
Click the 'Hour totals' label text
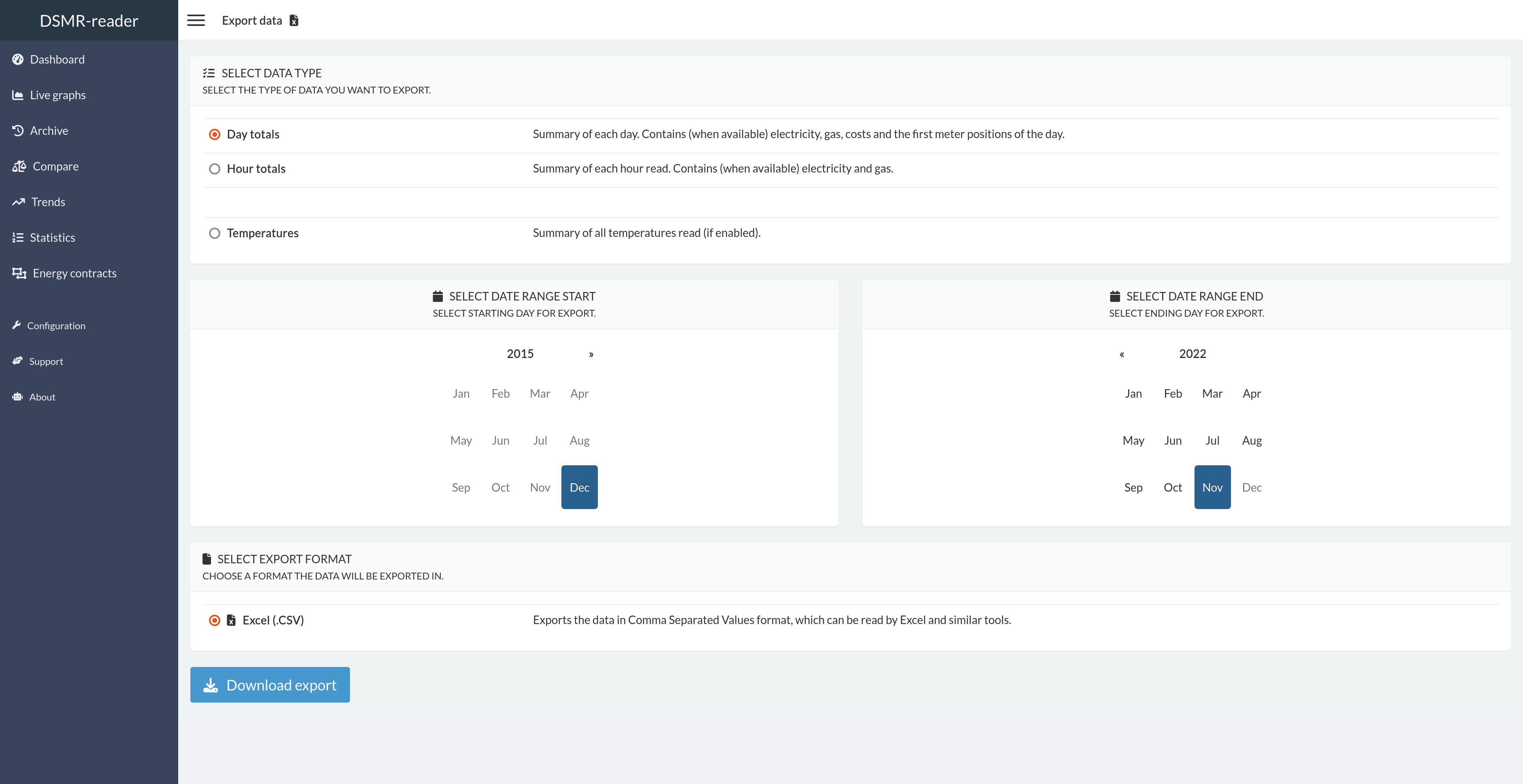[x=256, y=169]
